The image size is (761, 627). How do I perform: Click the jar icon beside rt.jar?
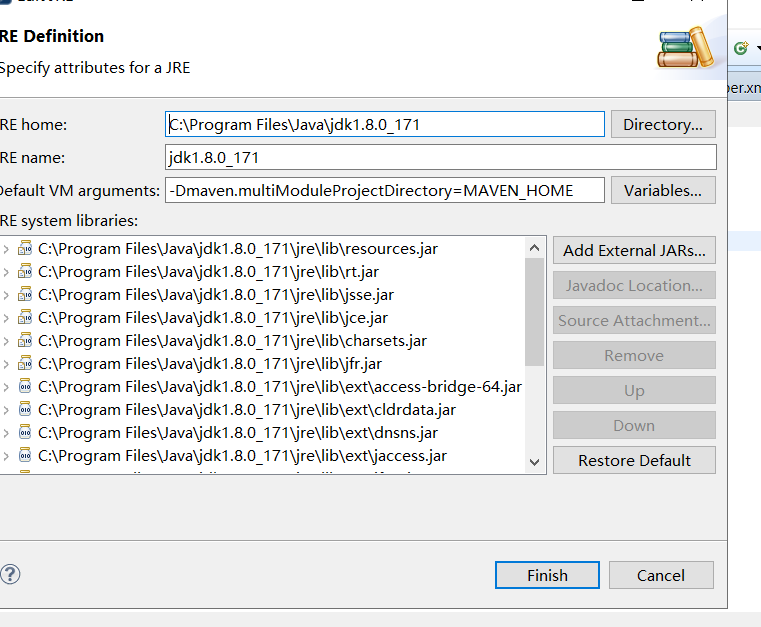[x=25, y=272]
